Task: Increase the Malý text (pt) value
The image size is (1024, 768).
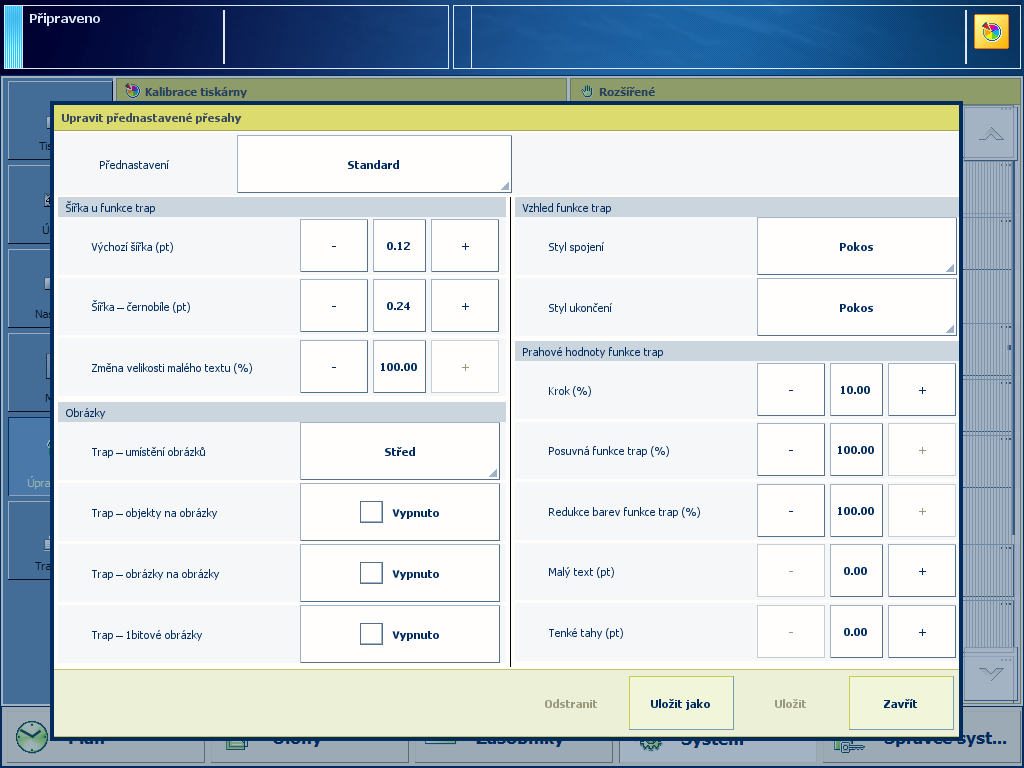Action: pyautogui.click(x=922, y=571)
